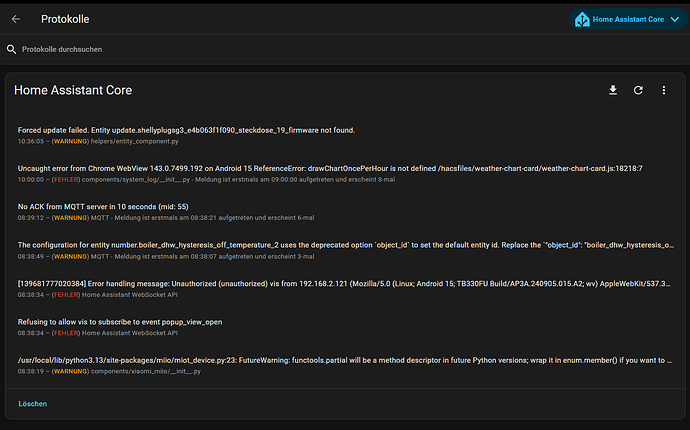Viewport: 690px width, 430px height.
Task: Click the Protokolle page title
Action: 65,19
